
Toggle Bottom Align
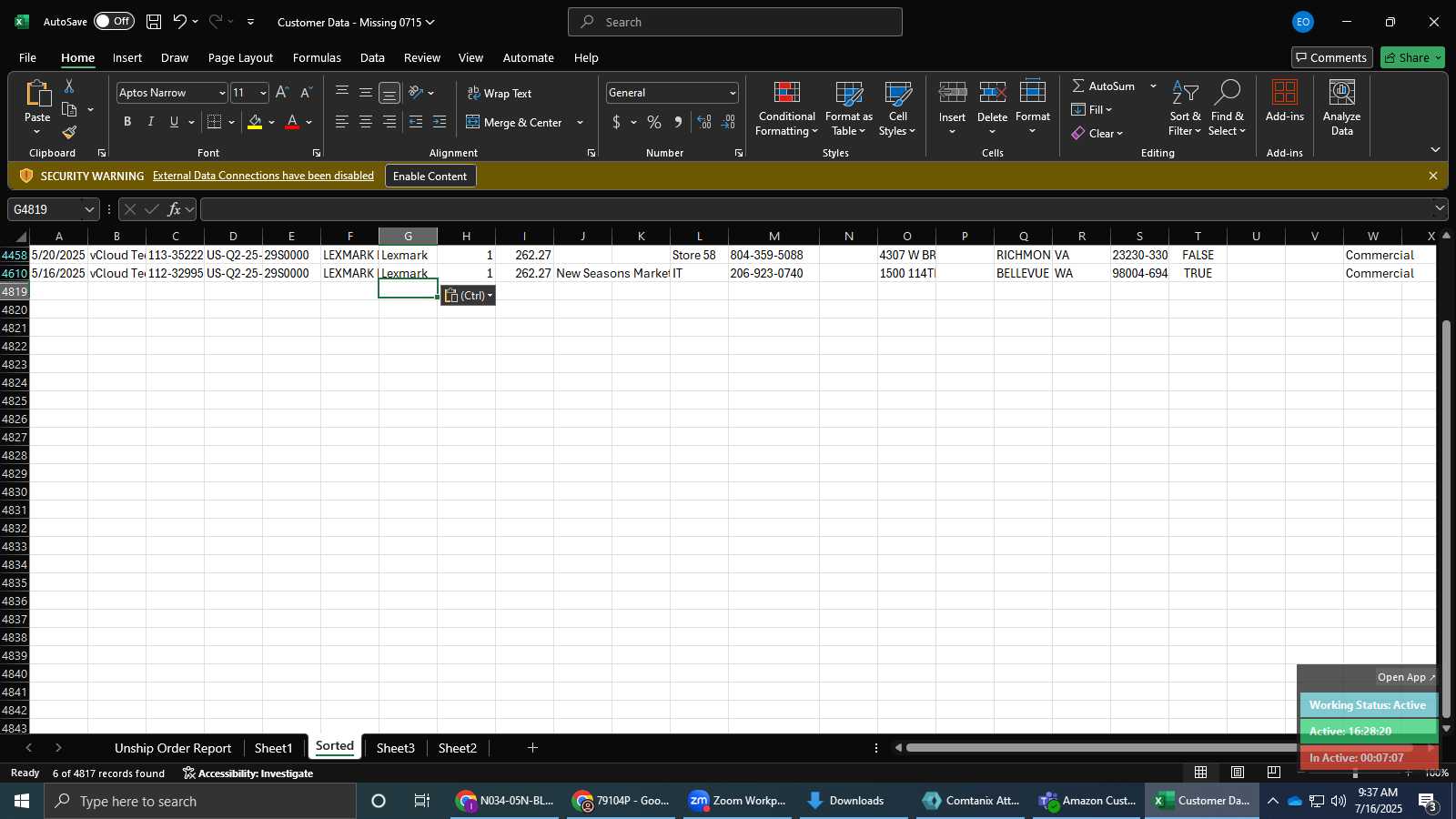(x=389, y=93)
